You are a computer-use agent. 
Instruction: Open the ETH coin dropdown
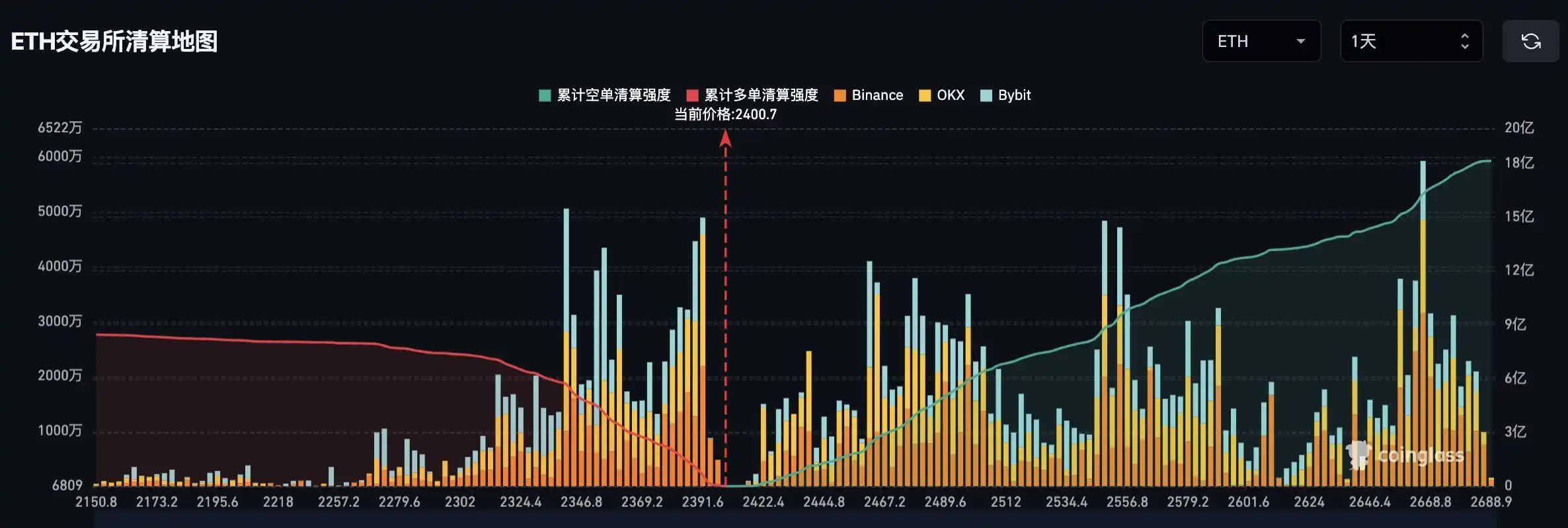click(1261, 41)
